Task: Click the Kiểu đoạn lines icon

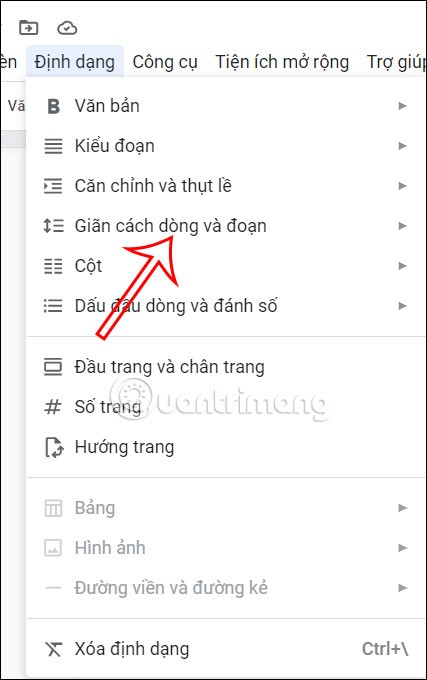Action: tap(53, 146)
